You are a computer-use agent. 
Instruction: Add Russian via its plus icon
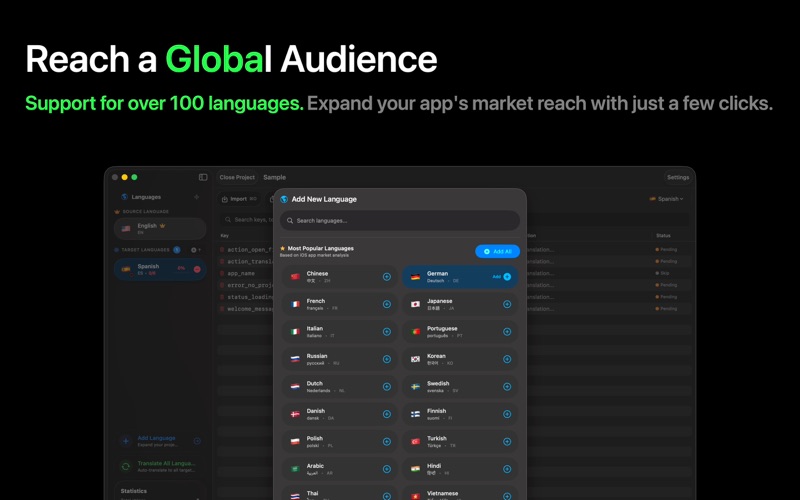coord(387,359)
